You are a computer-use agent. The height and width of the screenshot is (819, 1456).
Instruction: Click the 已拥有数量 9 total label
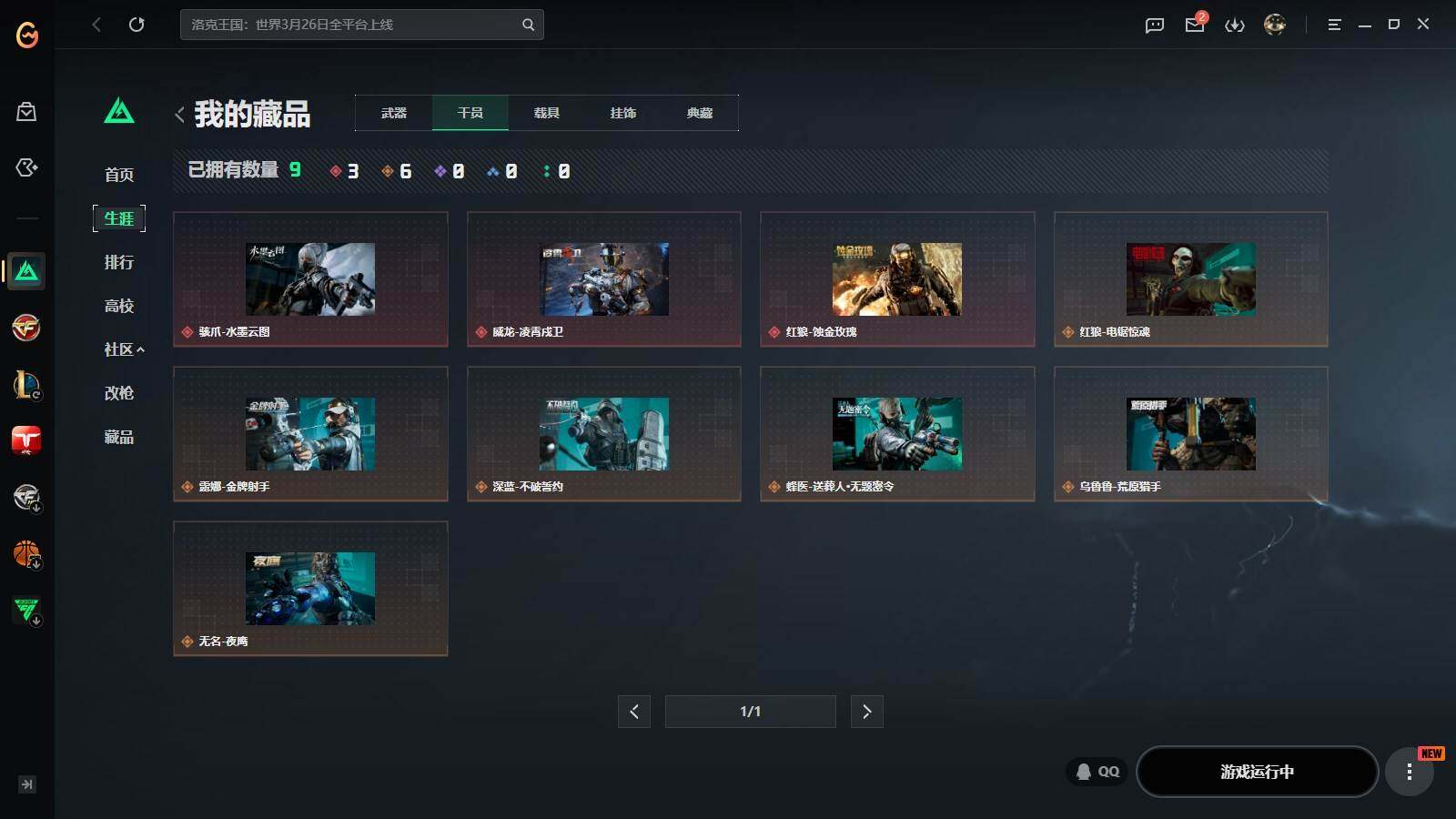point(245,170)
